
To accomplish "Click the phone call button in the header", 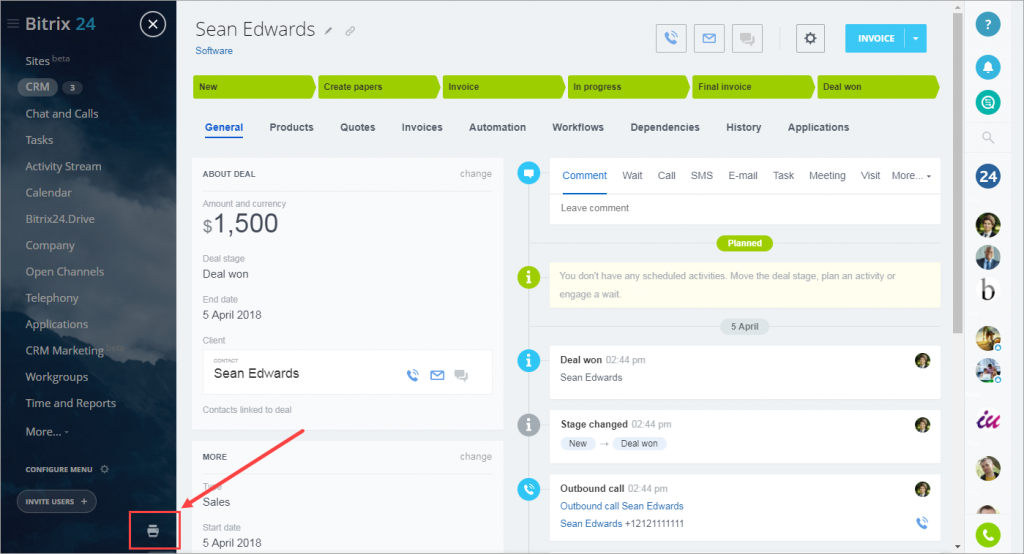I will (x=671, y=39).
